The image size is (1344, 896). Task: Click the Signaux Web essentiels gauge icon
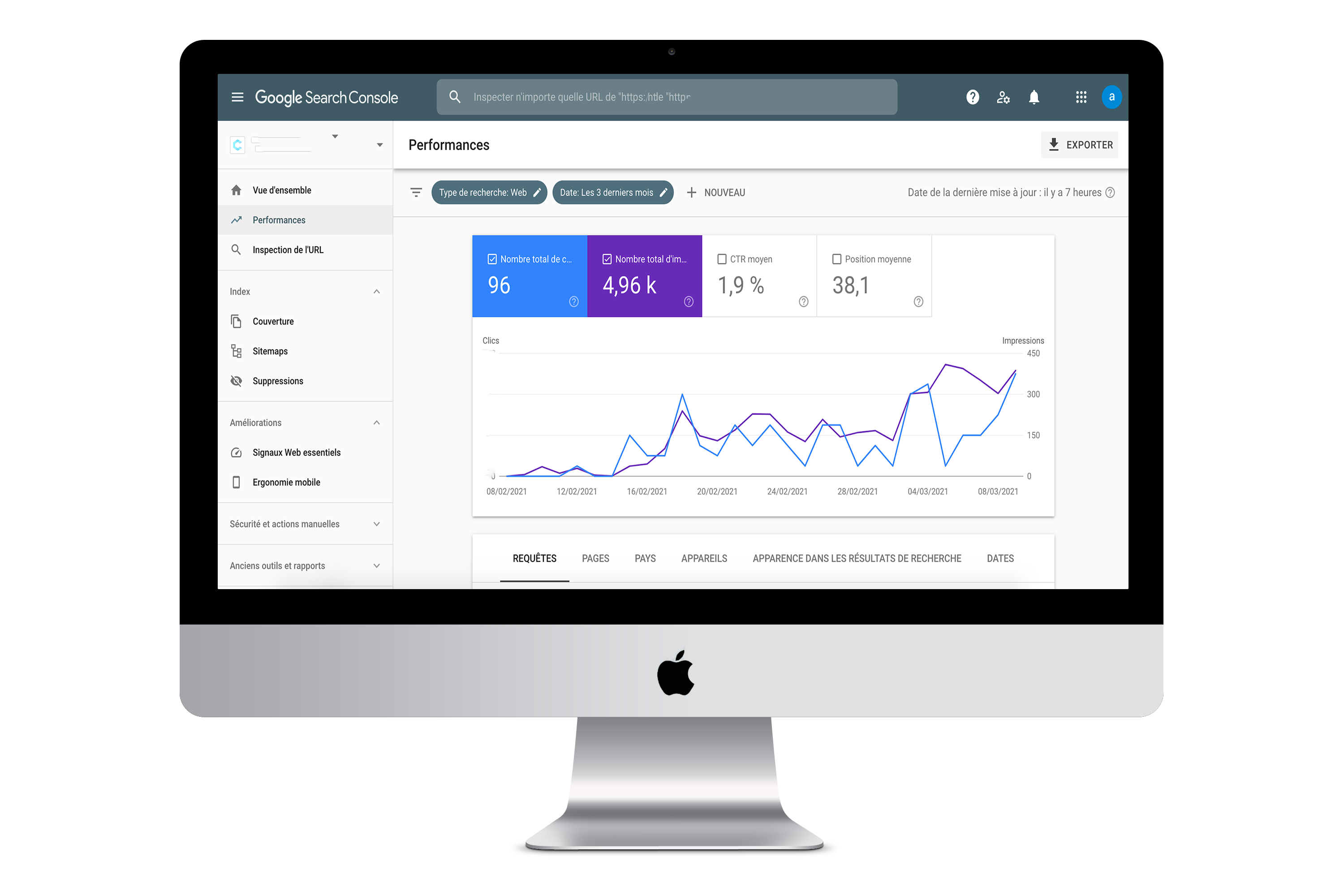point(236,452)
